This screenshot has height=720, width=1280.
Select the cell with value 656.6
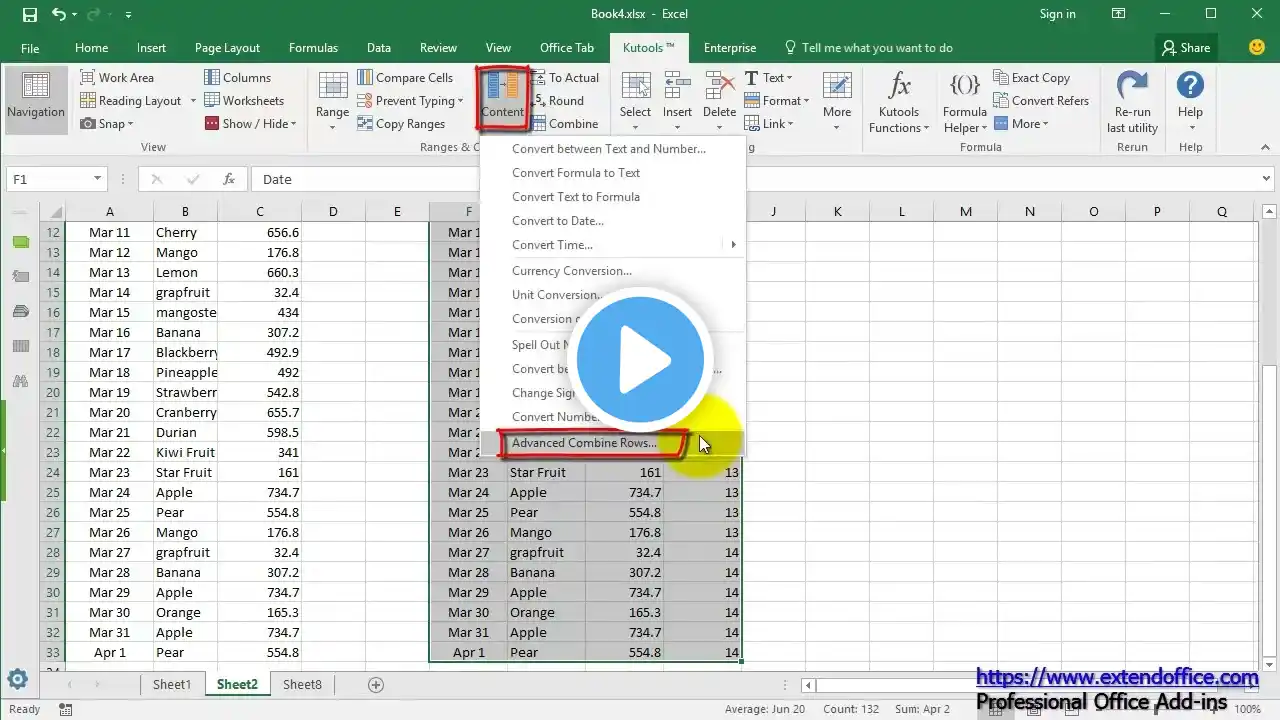tap(259, 233)
